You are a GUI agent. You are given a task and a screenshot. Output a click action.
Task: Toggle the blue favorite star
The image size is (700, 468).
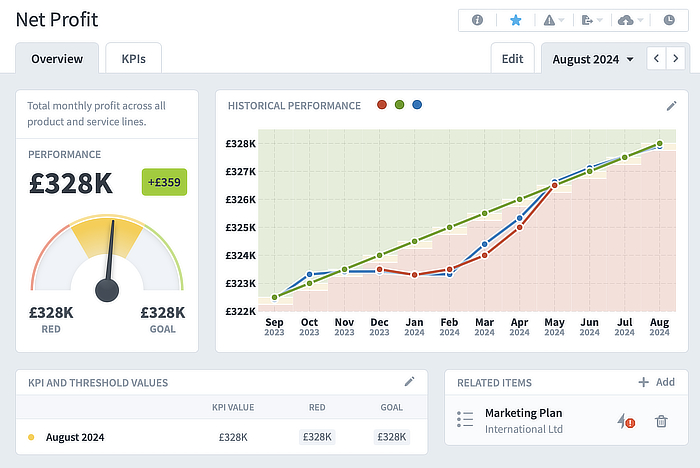[x=516, y=20]
